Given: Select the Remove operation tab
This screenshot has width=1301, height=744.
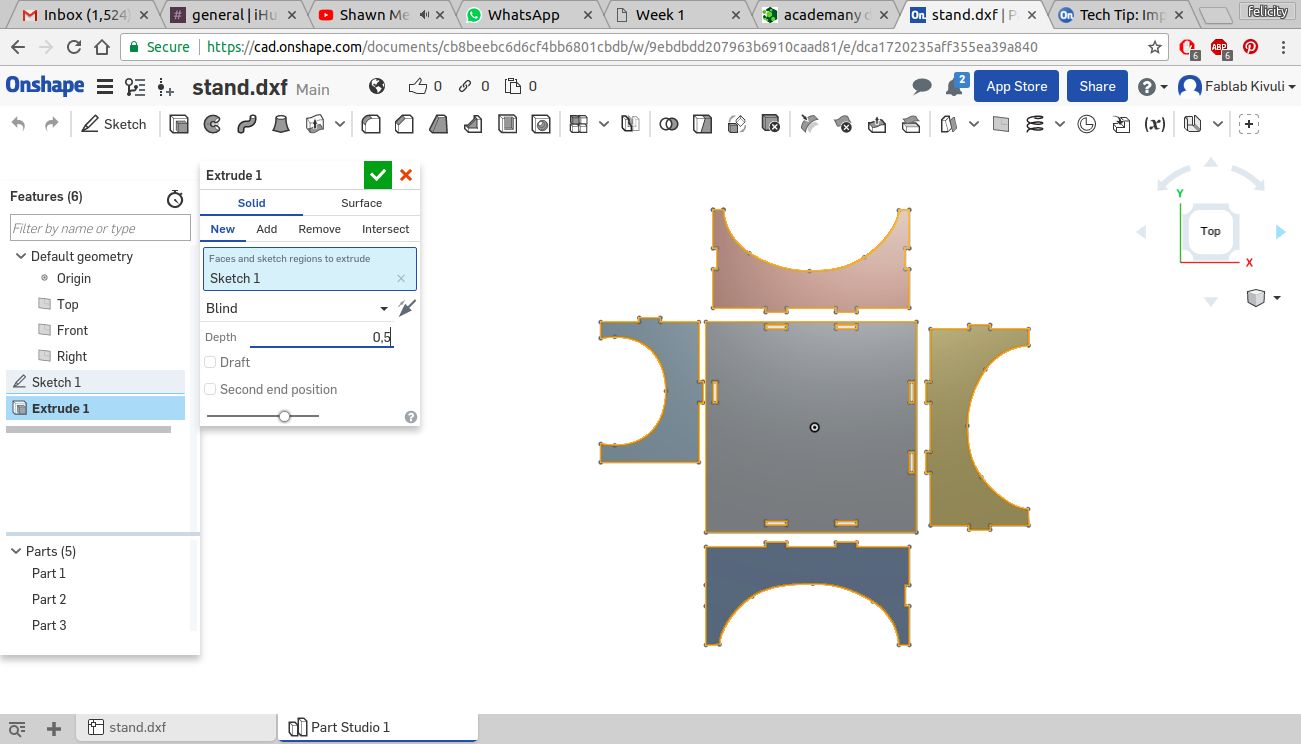Looking at the screenshot, I should point(319,229).
